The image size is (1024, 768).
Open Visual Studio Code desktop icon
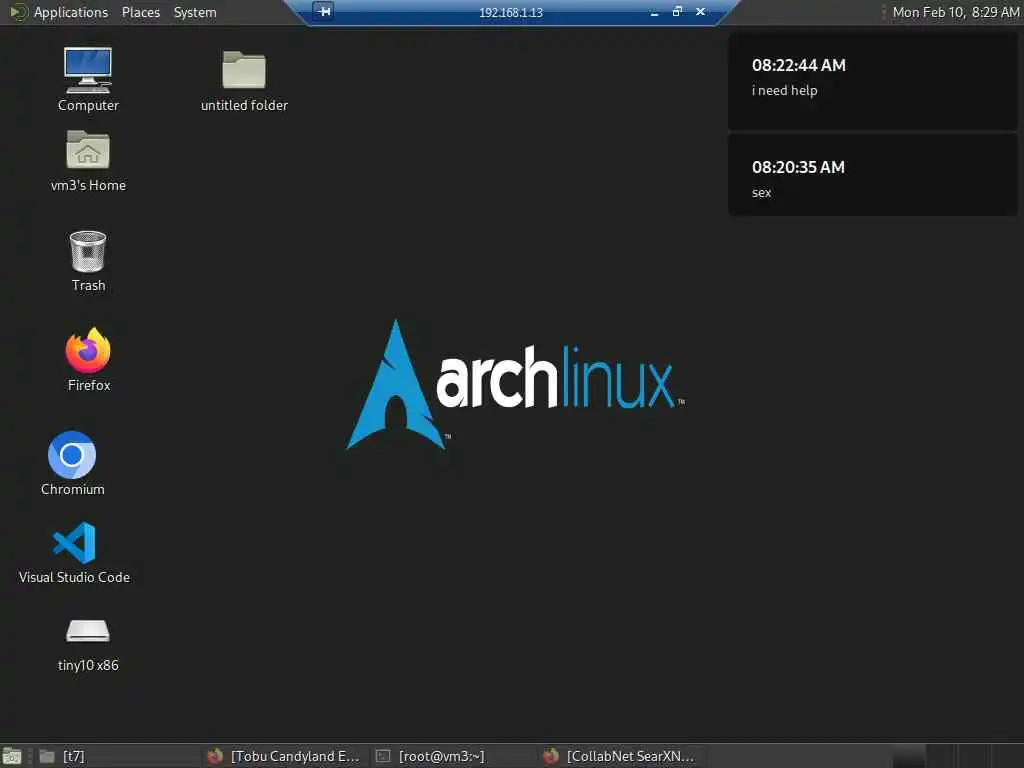[x=74, y=552]
